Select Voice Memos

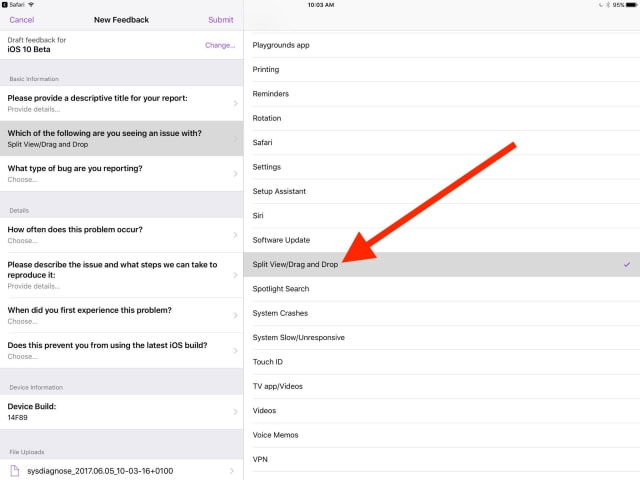[x=442, y=435]
